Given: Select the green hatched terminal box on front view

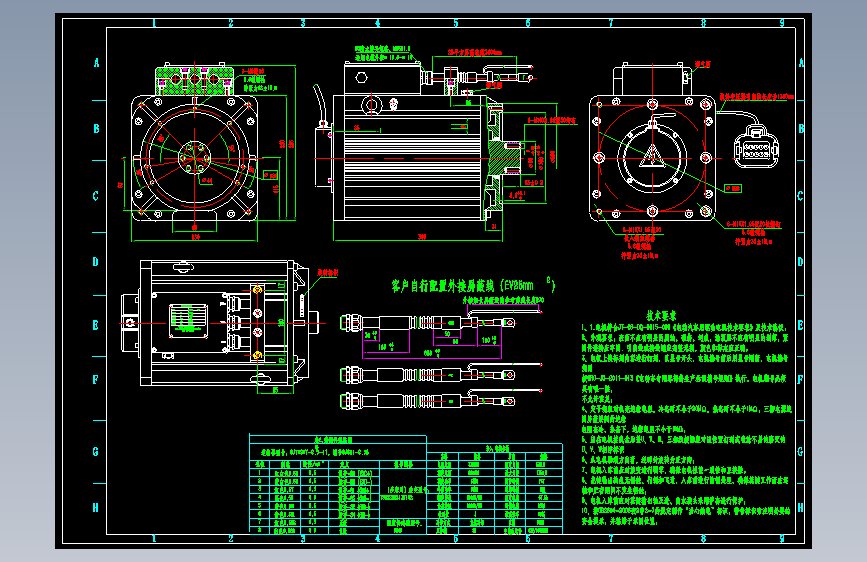Looking at the screenshot, I should pos(194,81).
